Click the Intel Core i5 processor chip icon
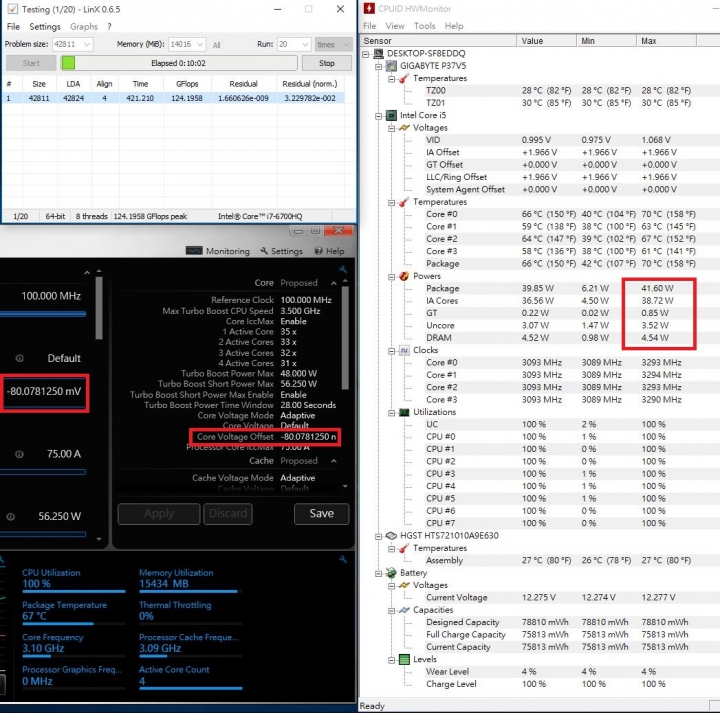 tap(391, 115)
